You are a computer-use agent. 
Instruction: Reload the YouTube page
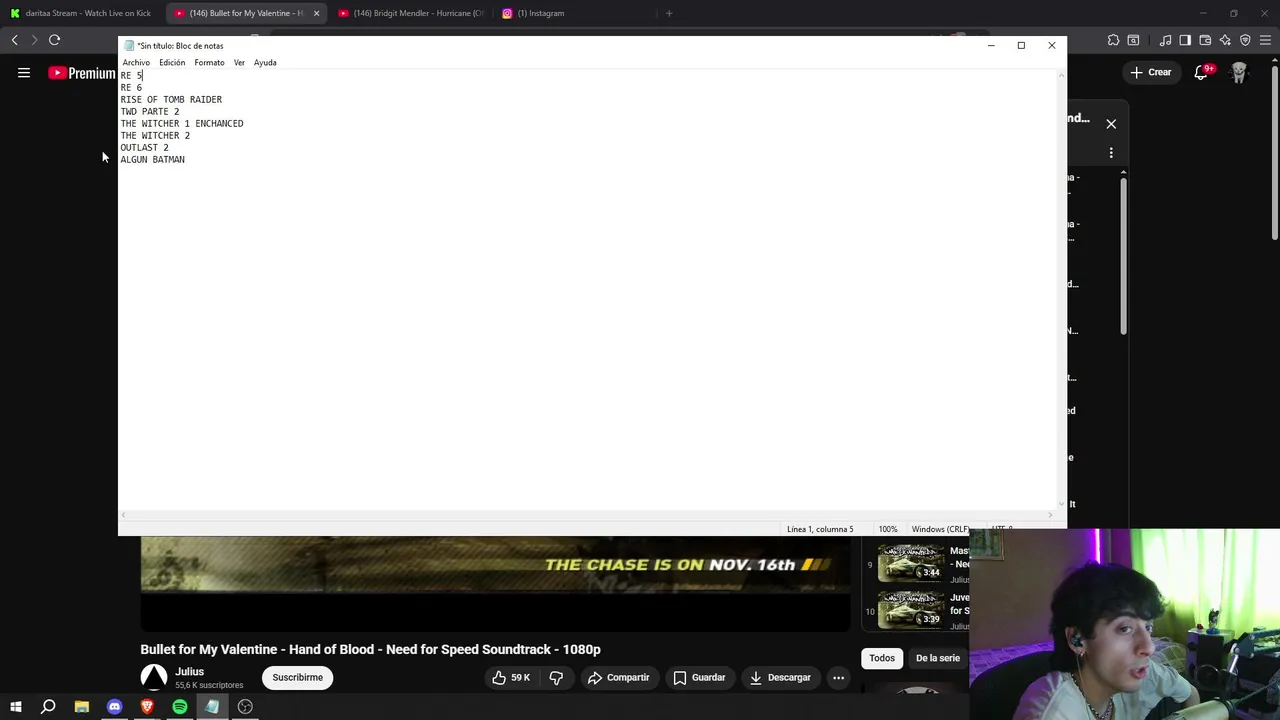[x=54, y=40]
